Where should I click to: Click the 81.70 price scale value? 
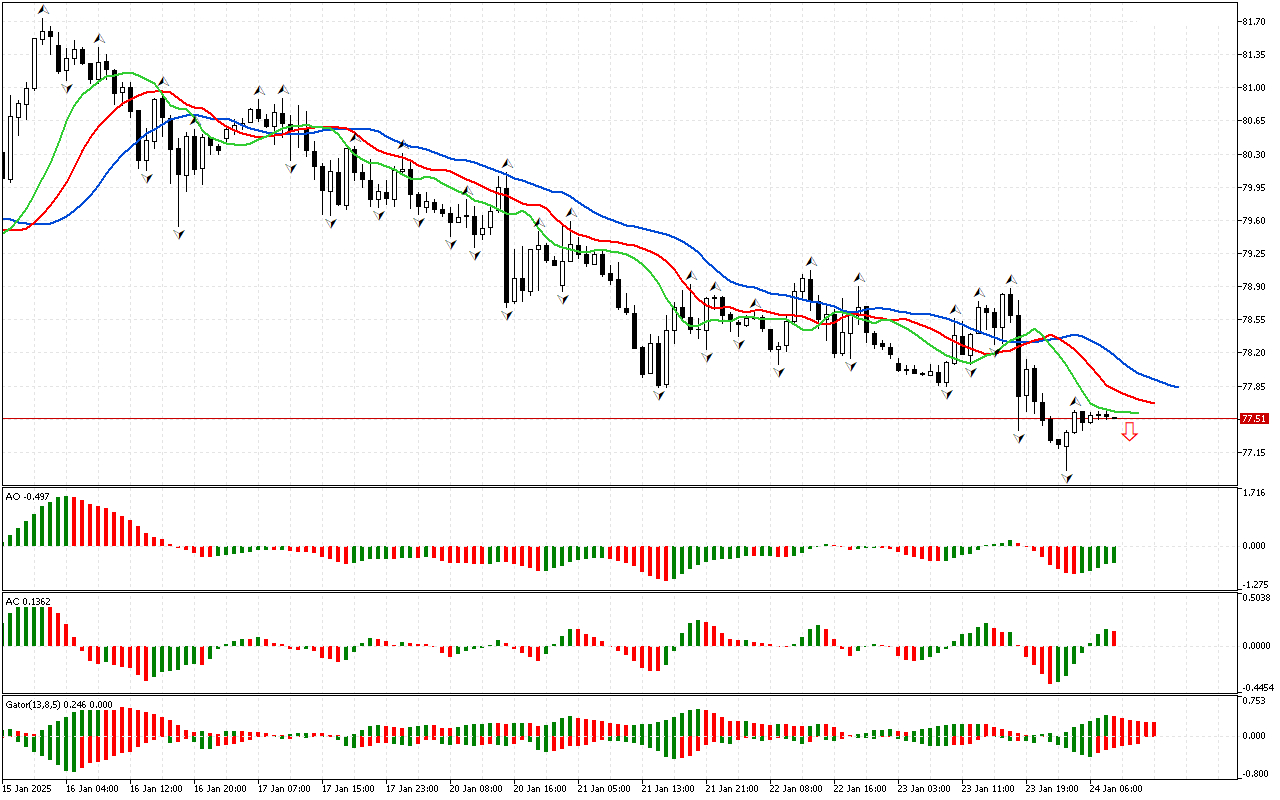1254,21
